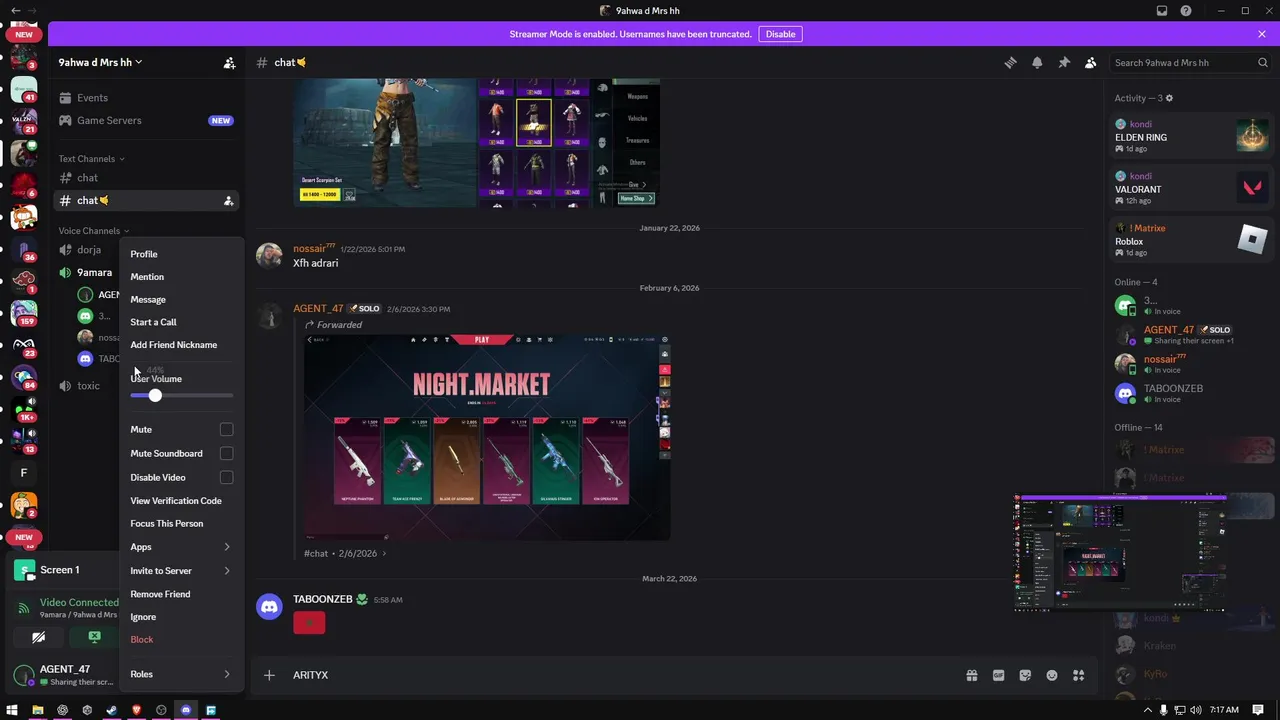Viewport: 1280px width, 720px height.
Task: Open the emoji picker
Action: pos(1052,675)
